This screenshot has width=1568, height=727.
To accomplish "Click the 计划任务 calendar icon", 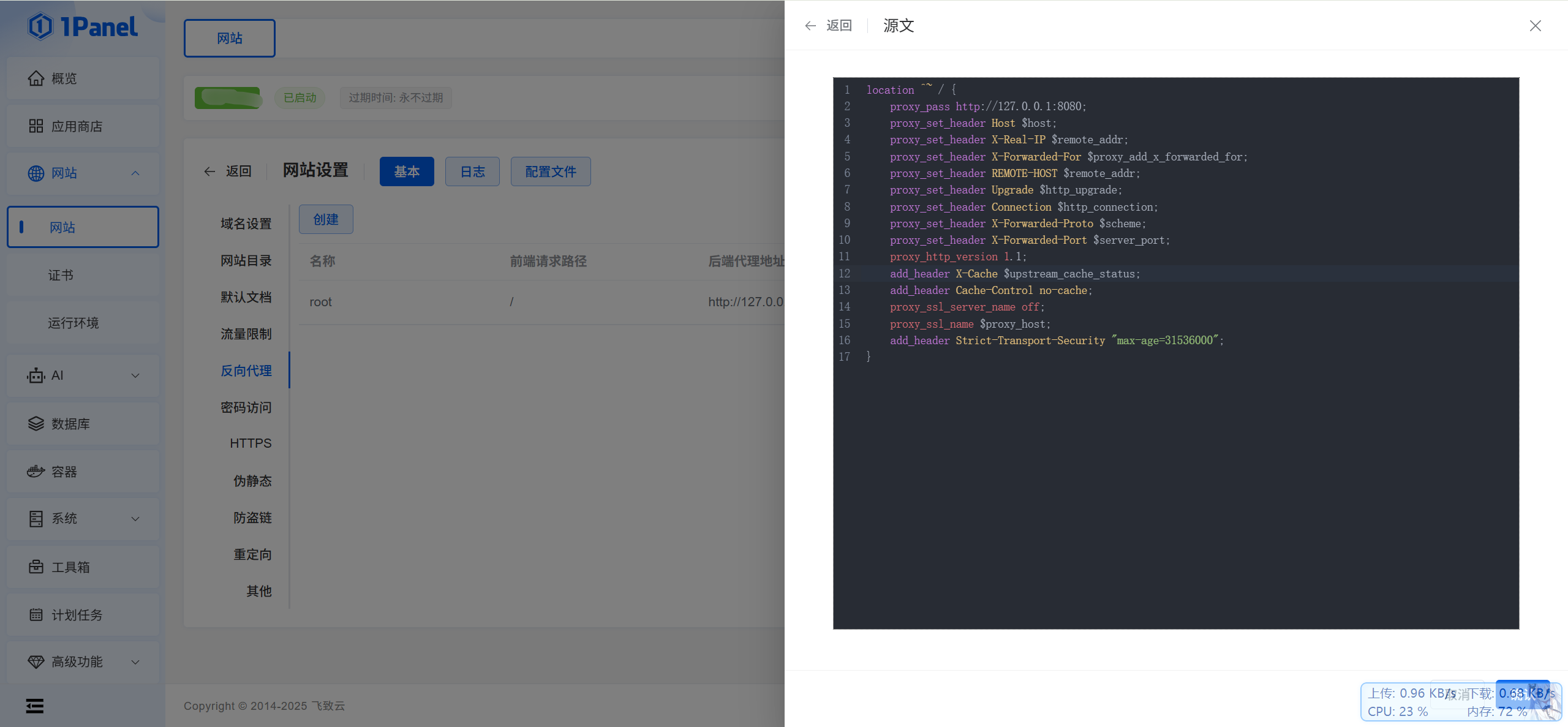I will (36, 615).
